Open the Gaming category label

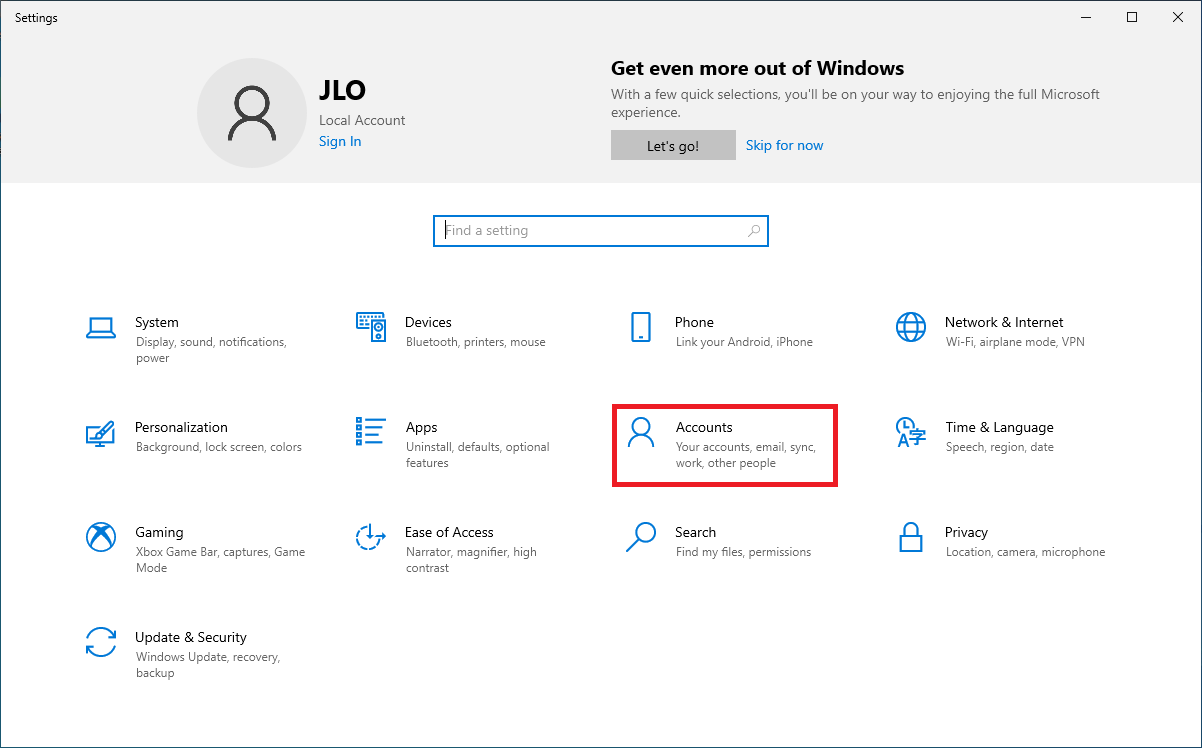pyautogui.click(x=159, y=532)
